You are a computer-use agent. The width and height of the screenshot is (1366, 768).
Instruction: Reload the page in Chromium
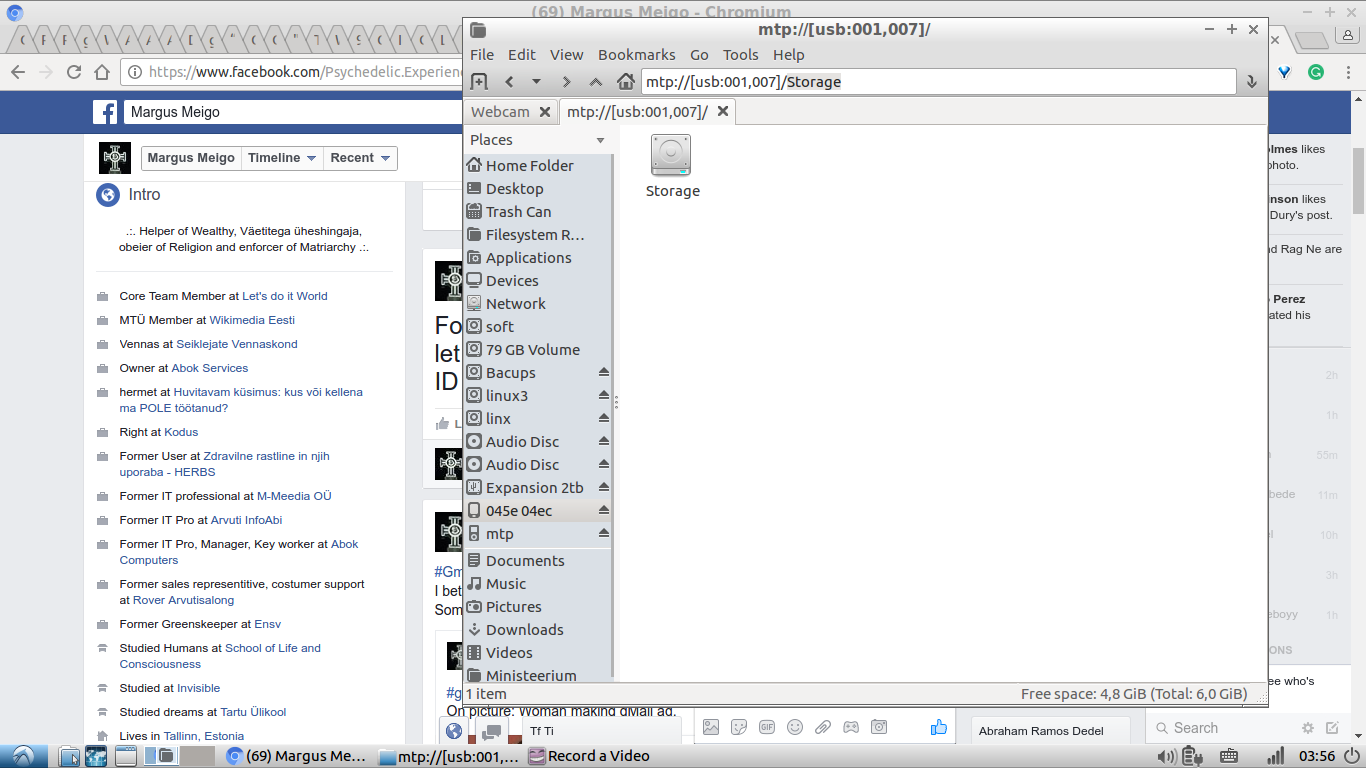pos(74,72)
